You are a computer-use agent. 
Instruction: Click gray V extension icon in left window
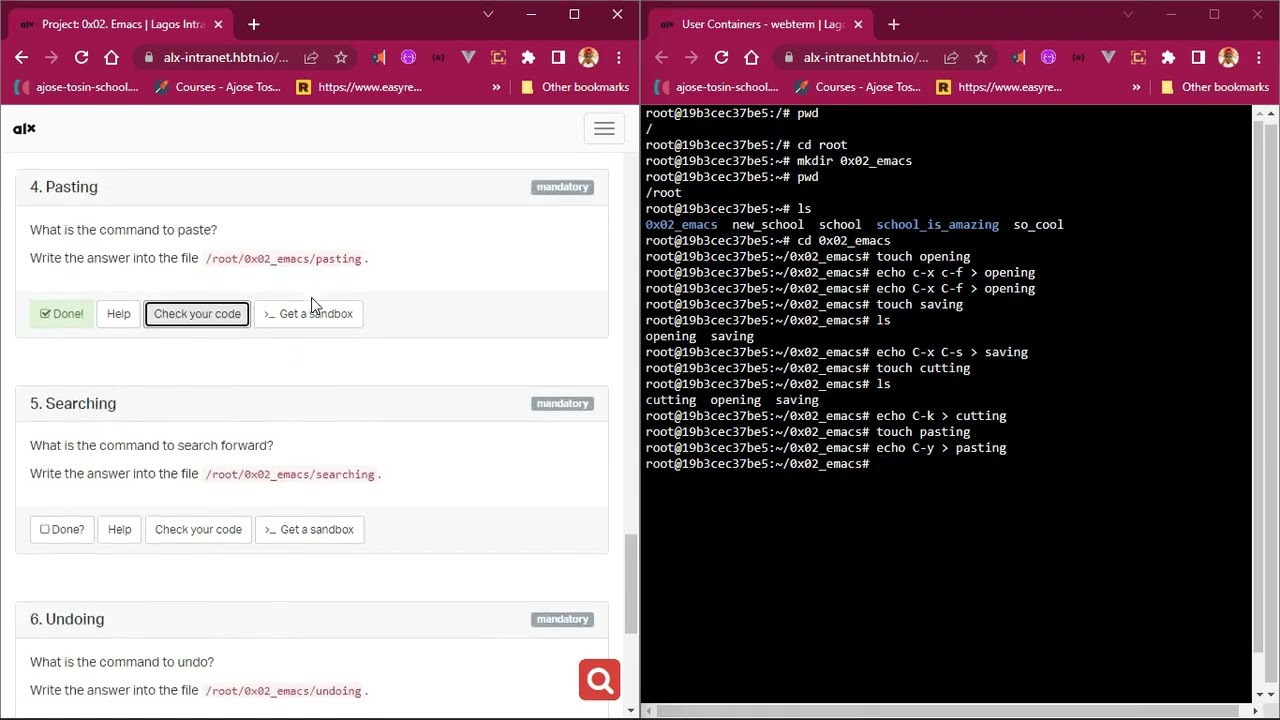click(x=468, y=58)
